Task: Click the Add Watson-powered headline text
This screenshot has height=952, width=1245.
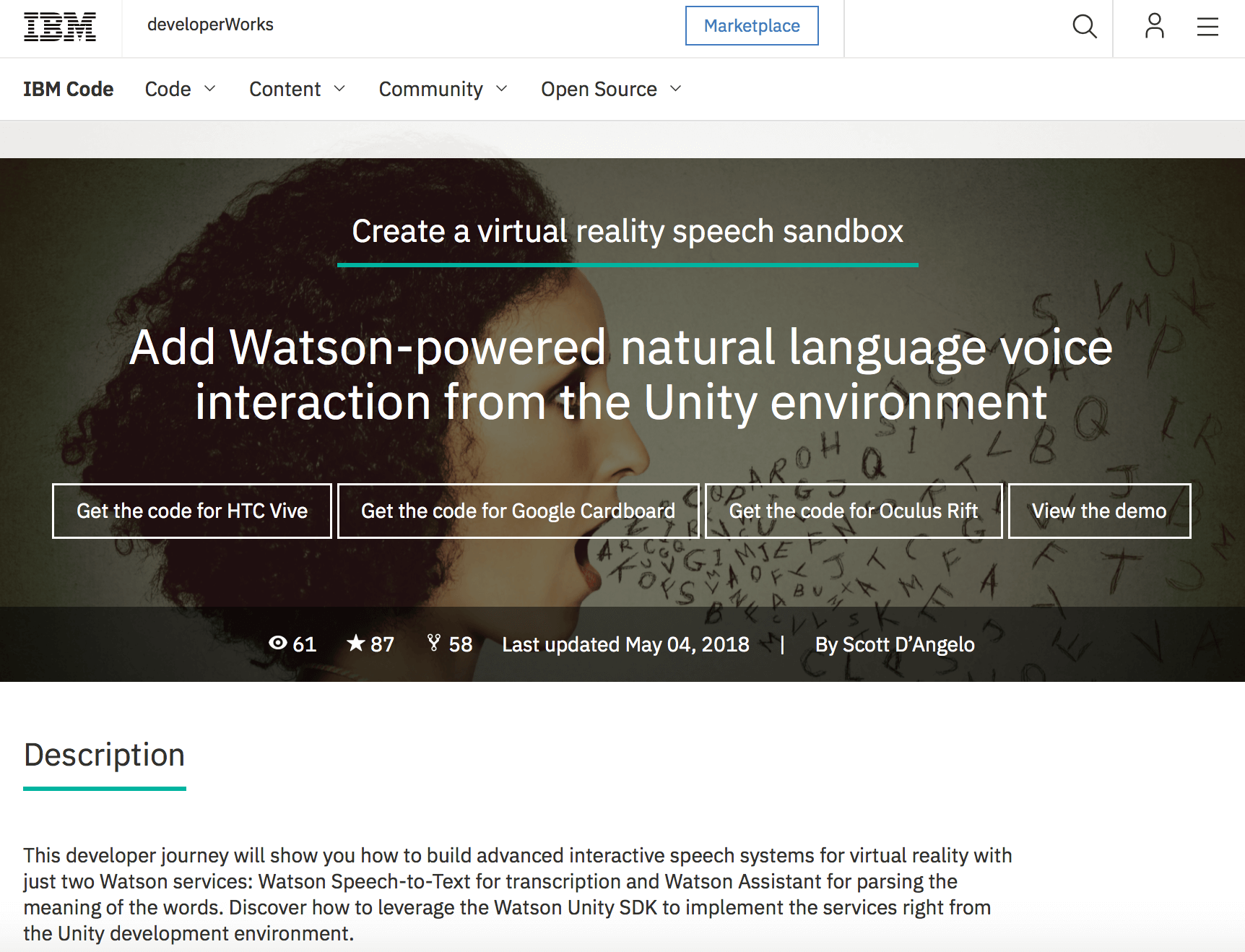Action: 621,374
